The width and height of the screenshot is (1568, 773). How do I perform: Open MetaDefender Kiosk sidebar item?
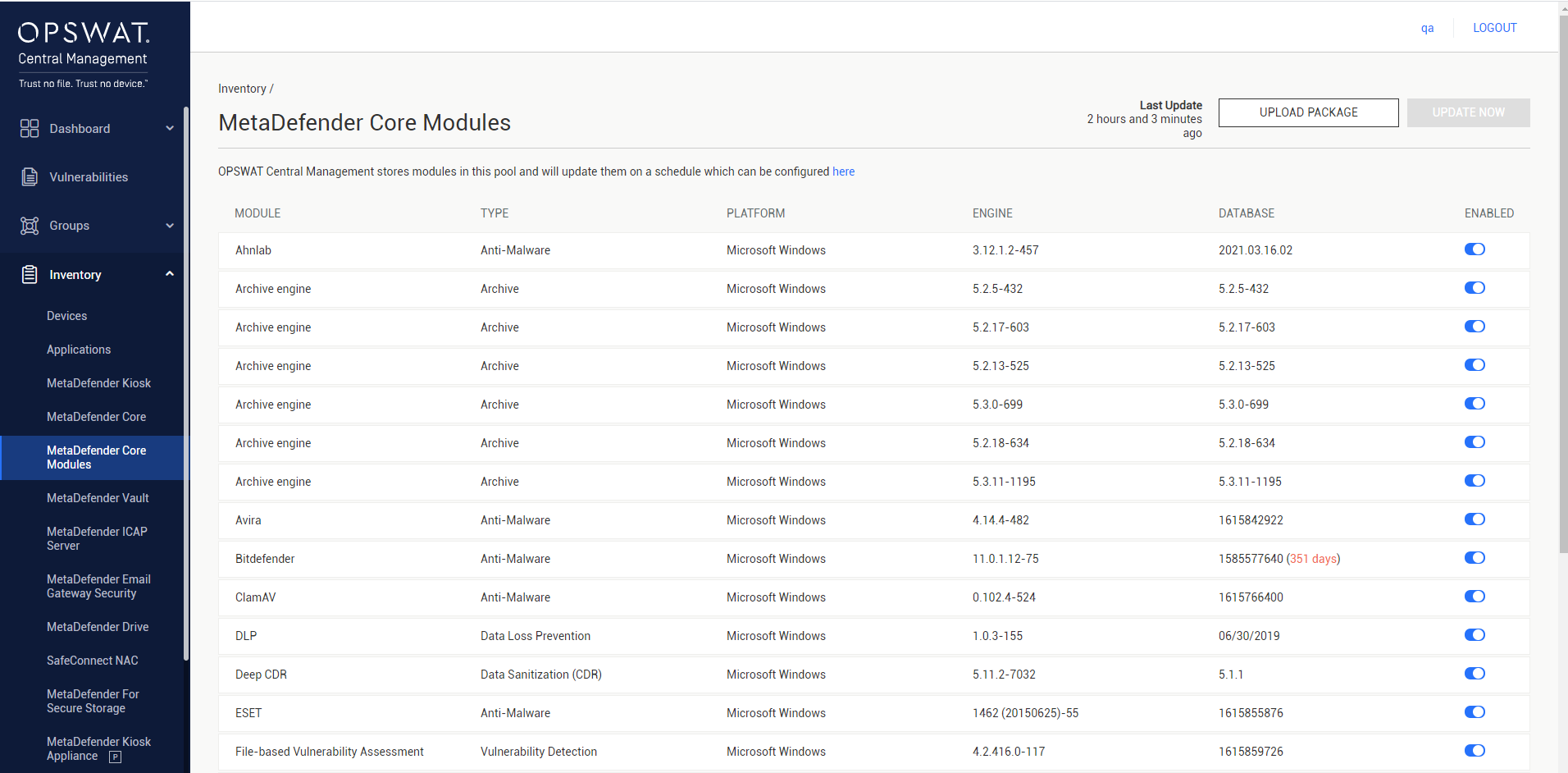tap(98, 383)
